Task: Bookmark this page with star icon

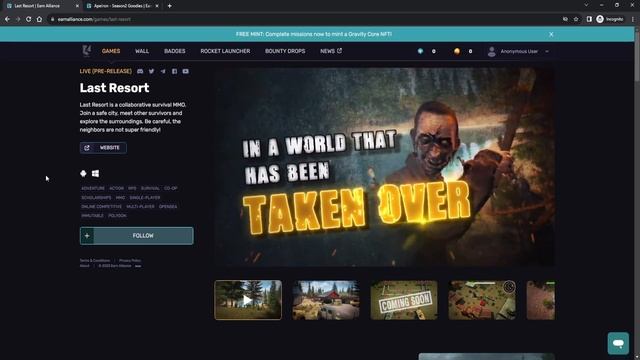Action: point(576,19)
